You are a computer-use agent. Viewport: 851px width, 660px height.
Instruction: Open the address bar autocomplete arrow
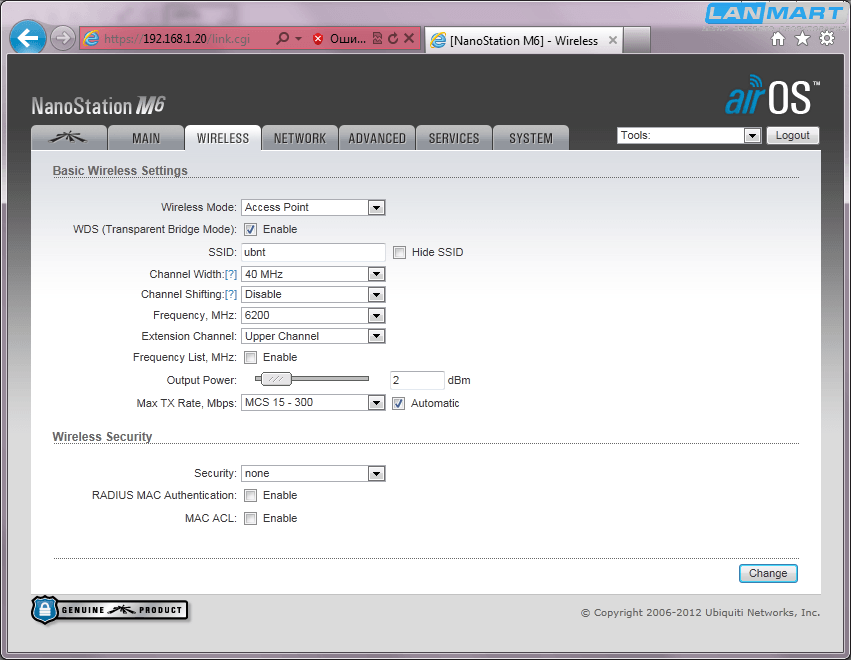pos(299,39)
